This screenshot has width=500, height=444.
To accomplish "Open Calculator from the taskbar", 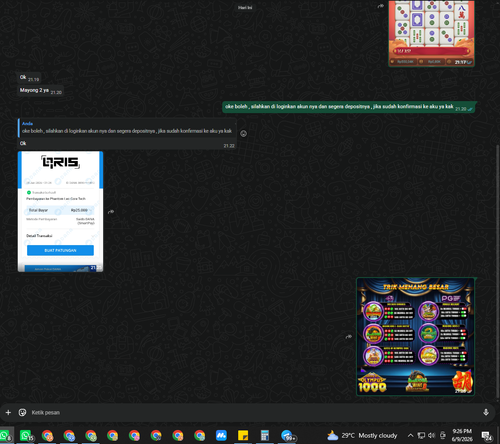I will point(265,435).
